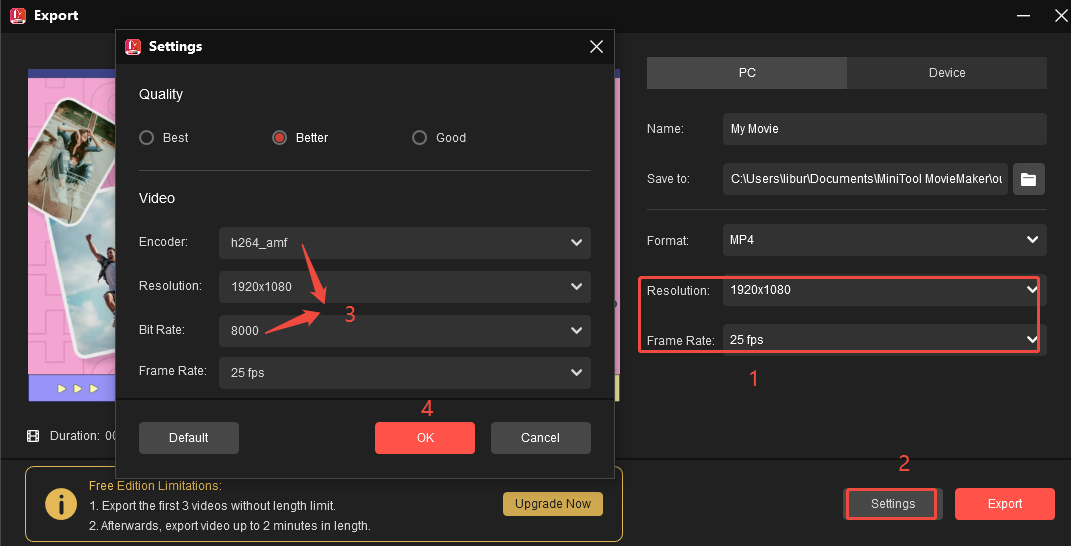Click the Export window app logo icon

(18, 15)
